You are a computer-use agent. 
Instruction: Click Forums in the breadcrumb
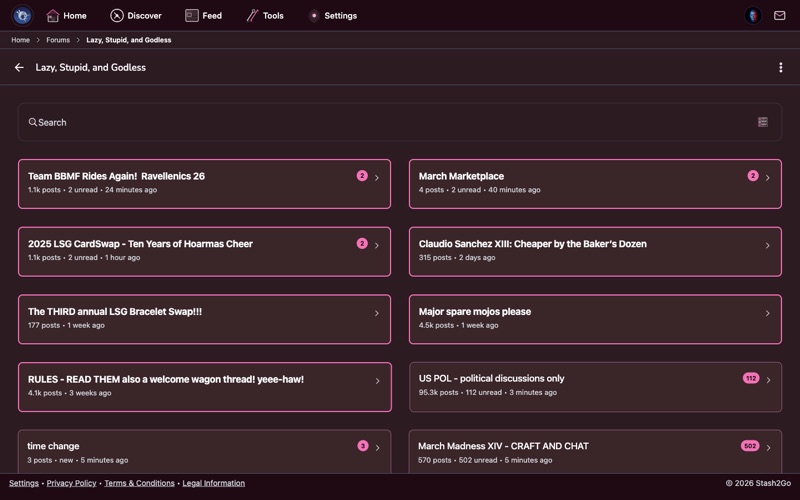(x=58, y=40)
